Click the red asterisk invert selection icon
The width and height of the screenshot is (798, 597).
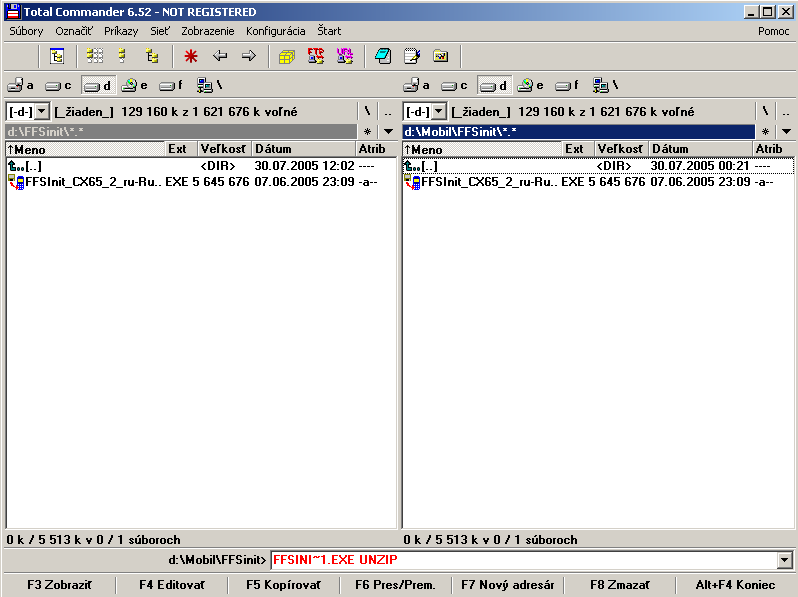(191, 56)
